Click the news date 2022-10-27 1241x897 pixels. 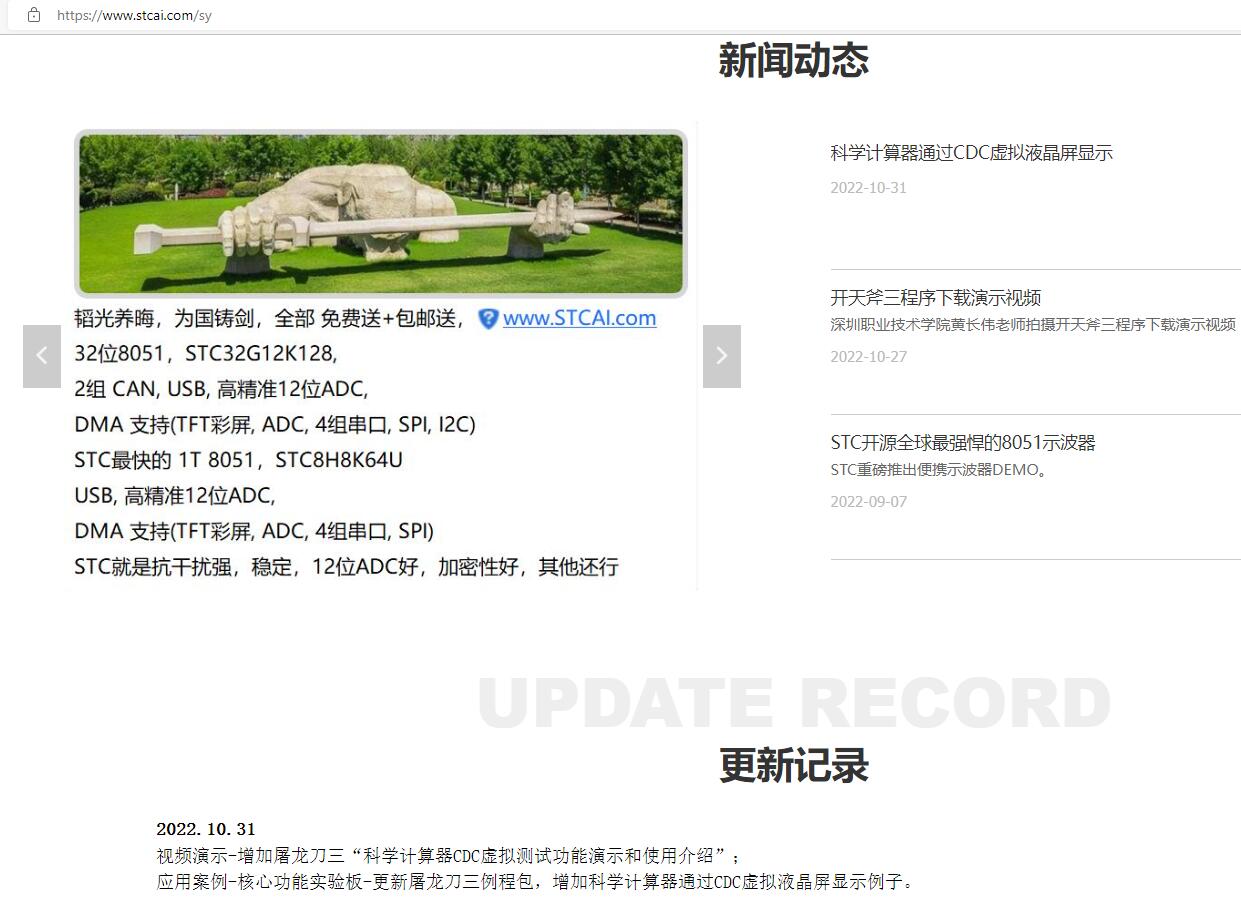[868, 357]
